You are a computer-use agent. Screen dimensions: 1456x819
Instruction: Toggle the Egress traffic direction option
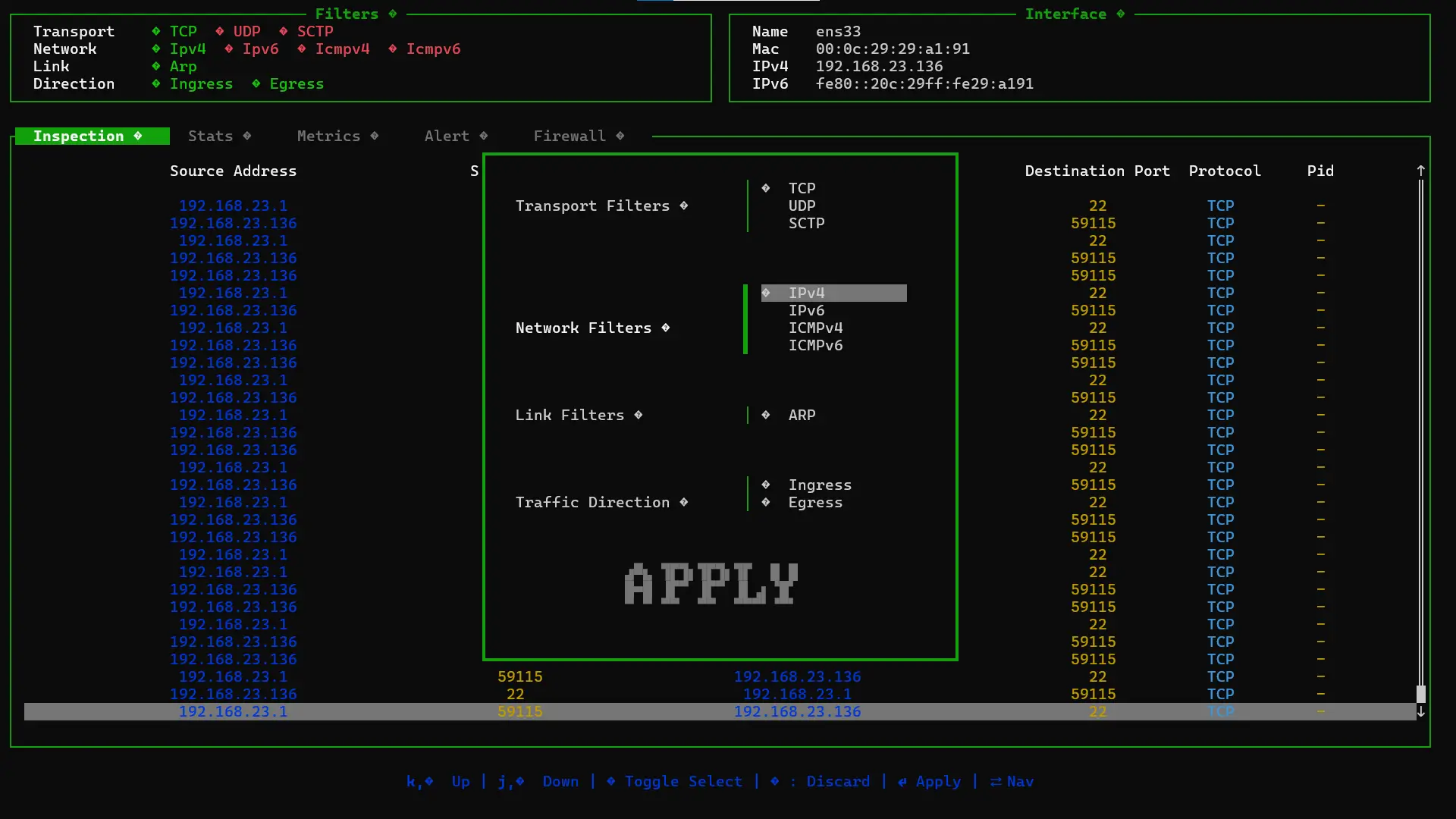[x=814, y=503]
